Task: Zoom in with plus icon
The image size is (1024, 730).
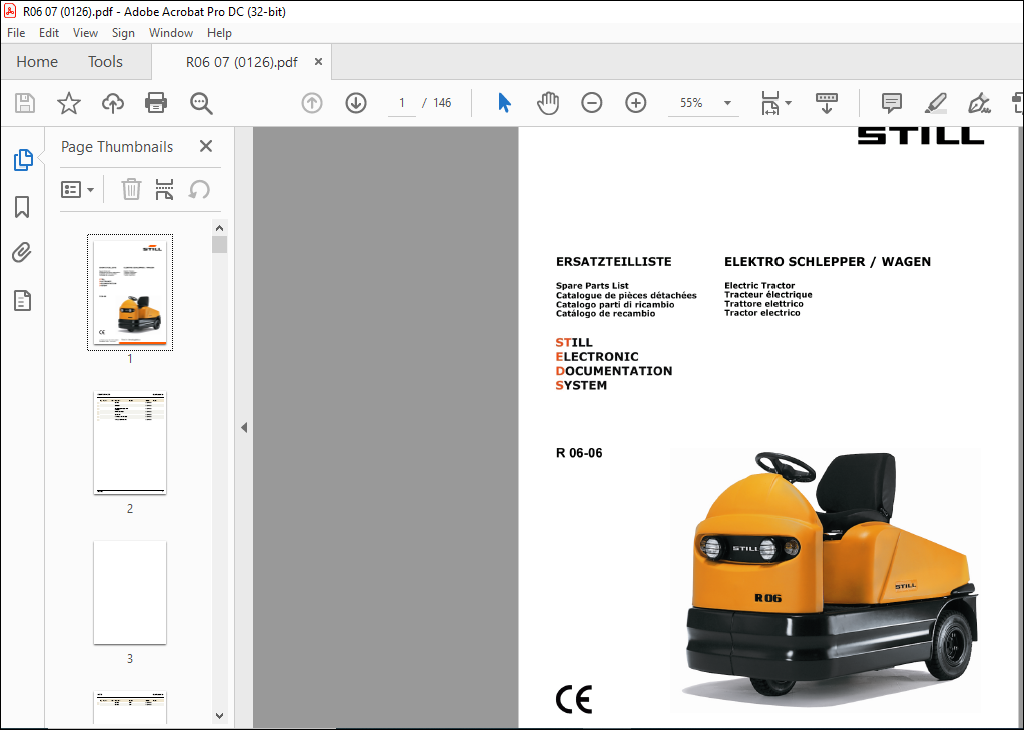Action: [635, 103]
